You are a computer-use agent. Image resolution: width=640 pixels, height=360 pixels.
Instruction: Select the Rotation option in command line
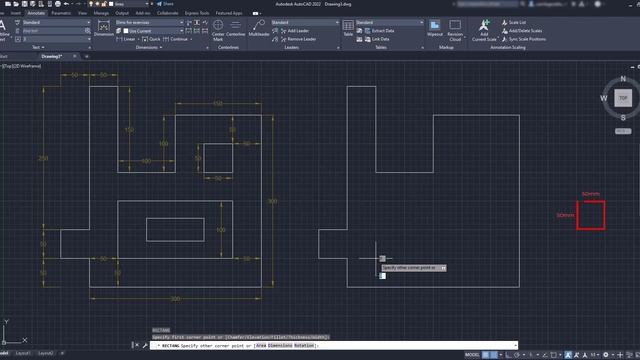[304, 345]
